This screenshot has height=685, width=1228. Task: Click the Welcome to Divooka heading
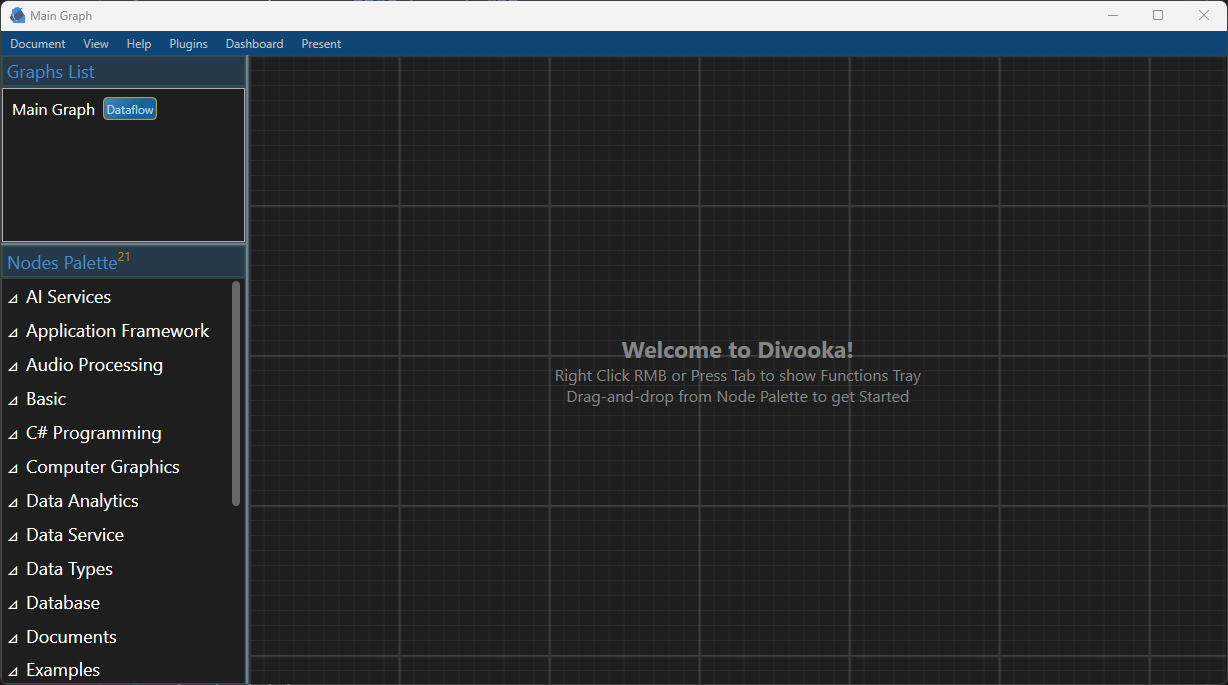pos(738,350)
